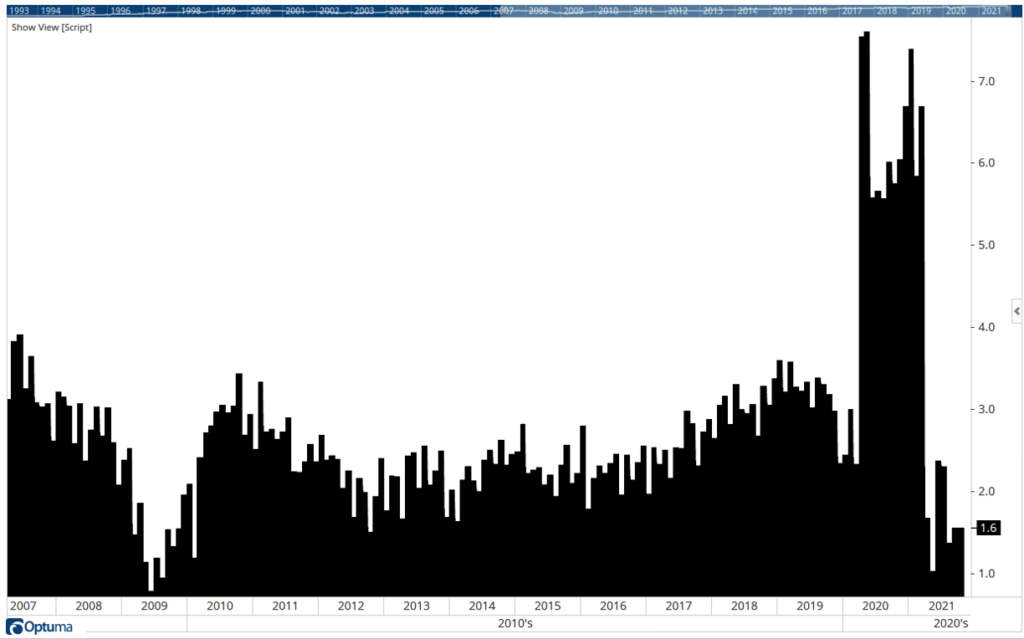Click the 2010's decade label
1024x639 pixels.
pos(515,623)
